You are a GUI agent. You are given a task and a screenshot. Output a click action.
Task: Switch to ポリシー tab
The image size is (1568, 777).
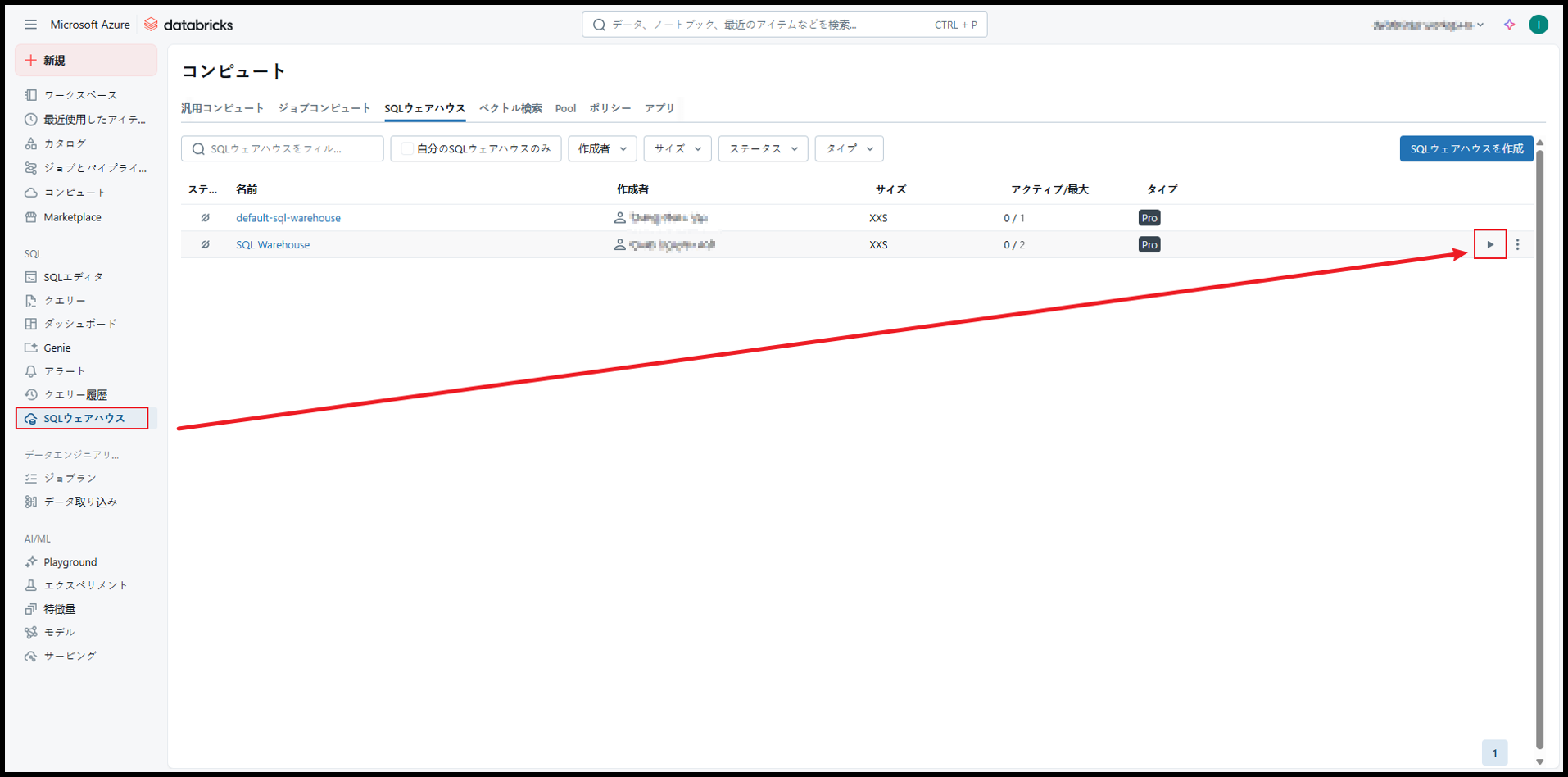pyautogui.click(x=610, y=108)
